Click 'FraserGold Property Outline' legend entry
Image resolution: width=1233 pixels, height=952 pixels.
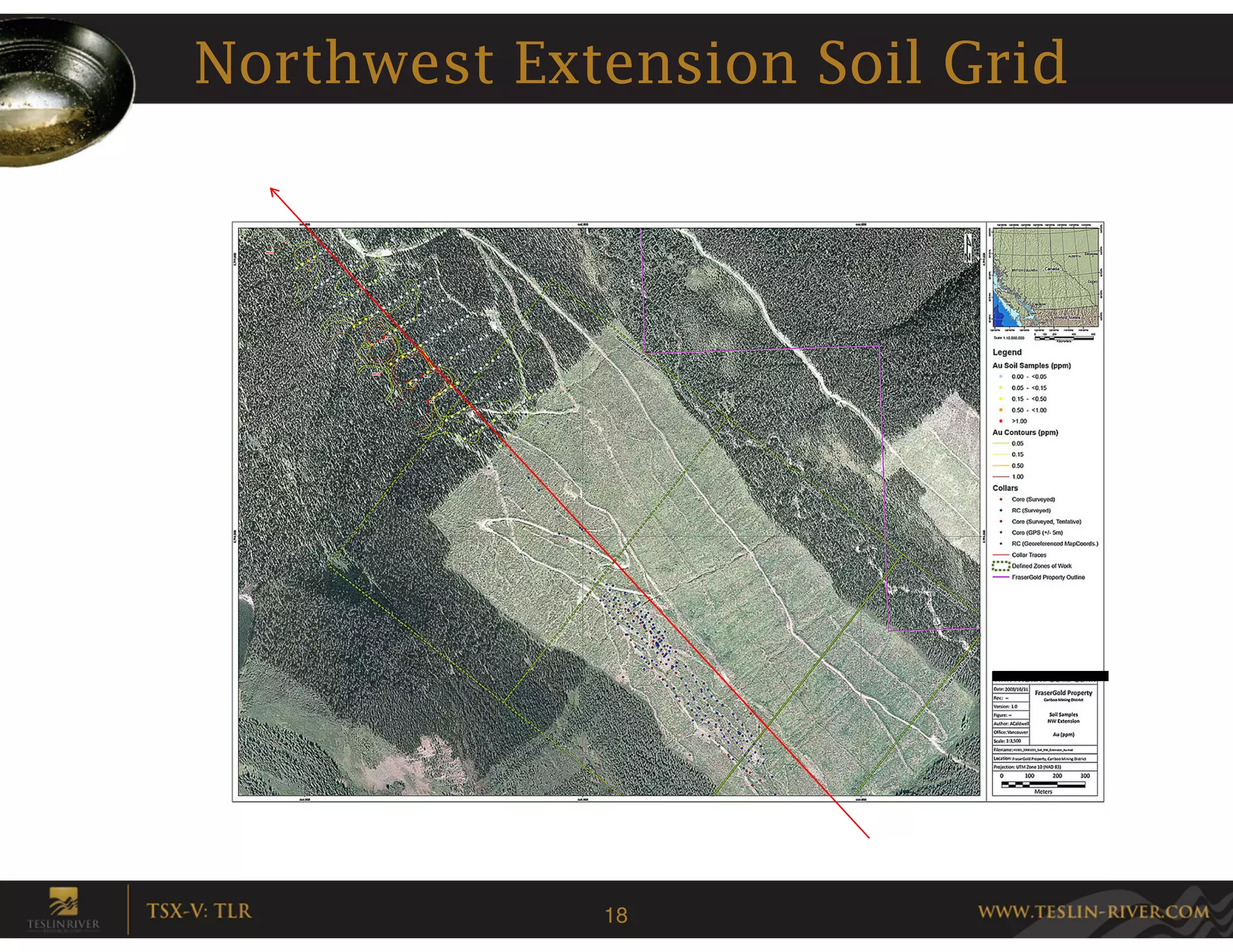[x=1039, y=577]
